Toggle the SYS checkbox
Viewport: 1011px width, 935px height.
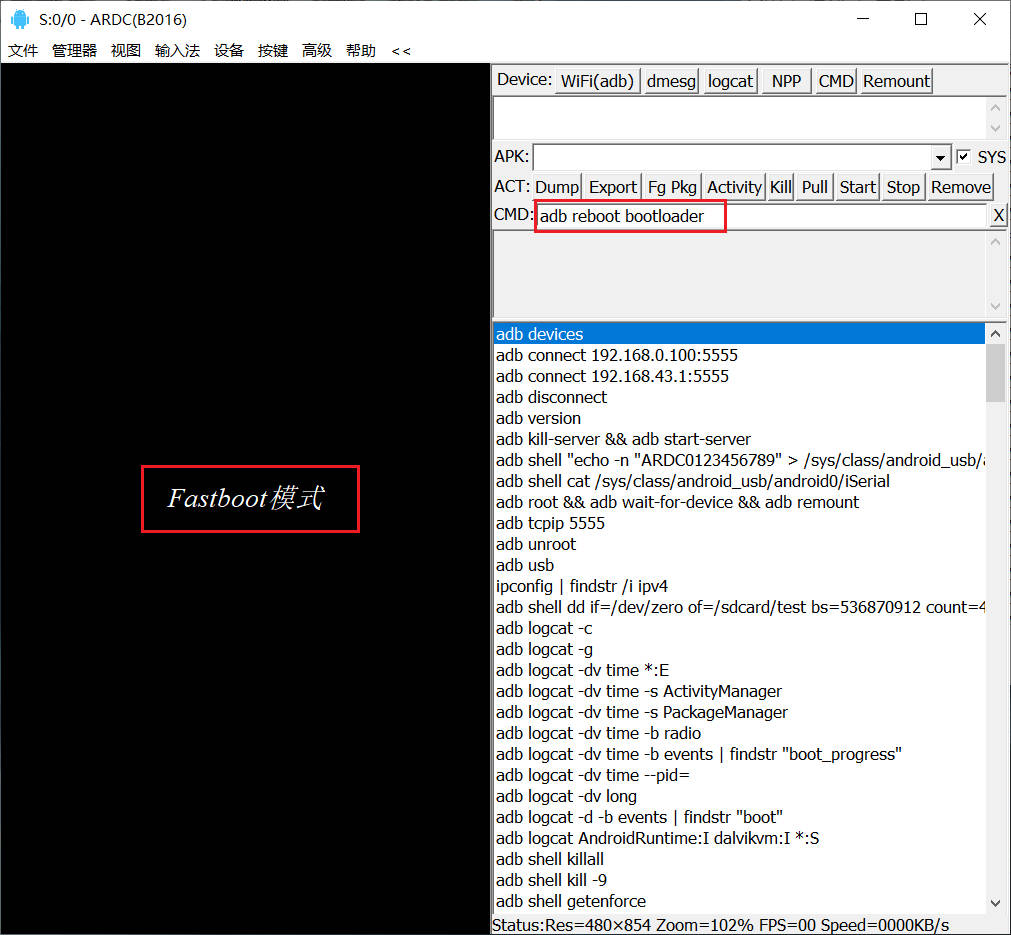(964, 157)
